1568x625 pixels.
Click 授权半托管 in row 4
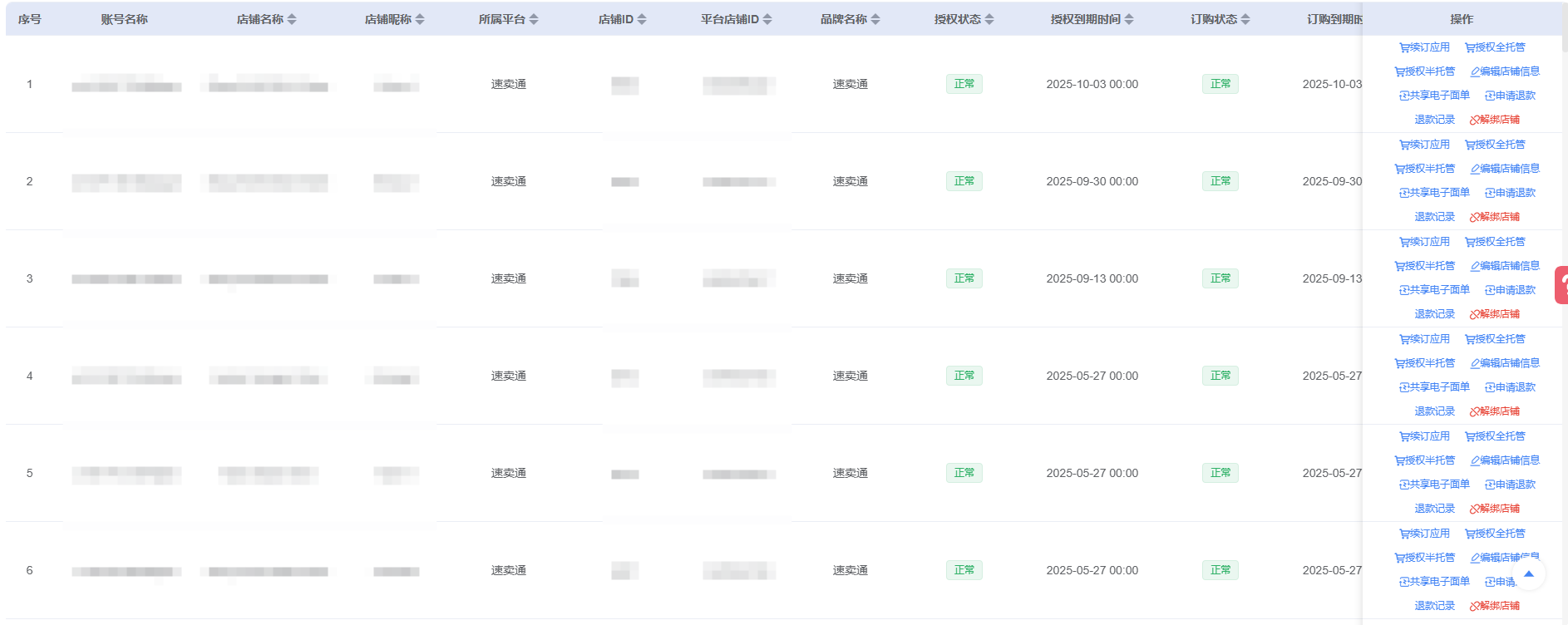tap(1425, 363)
